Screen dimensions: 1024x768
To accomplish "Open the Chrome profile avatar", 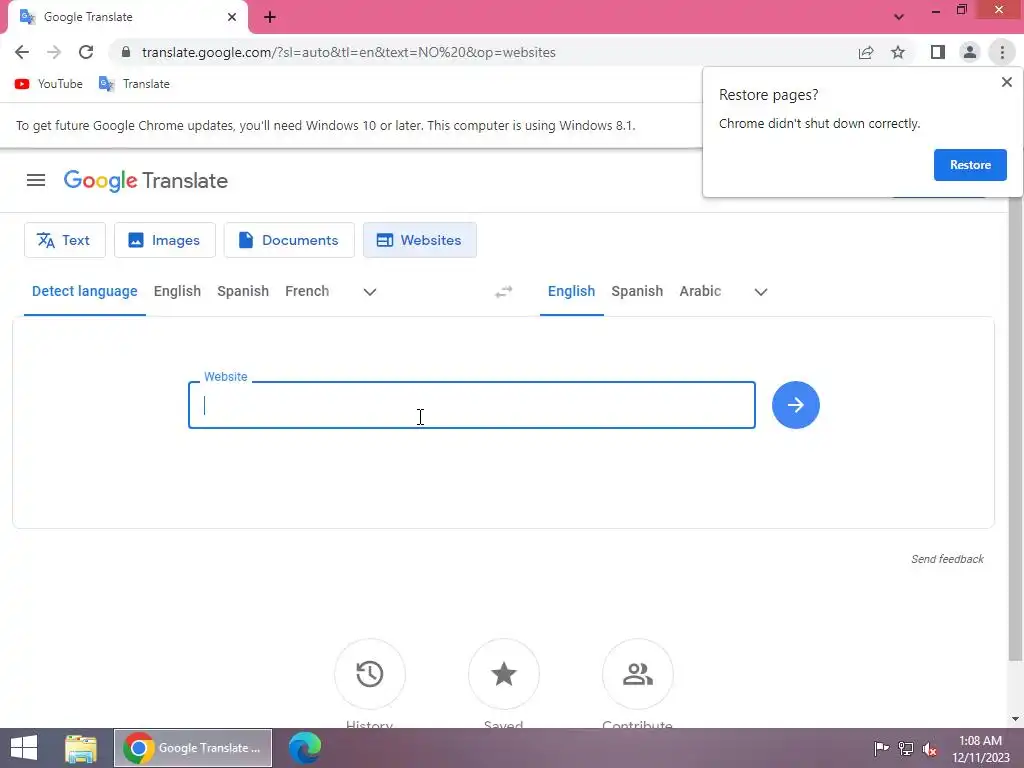I will tap(970, 52).
